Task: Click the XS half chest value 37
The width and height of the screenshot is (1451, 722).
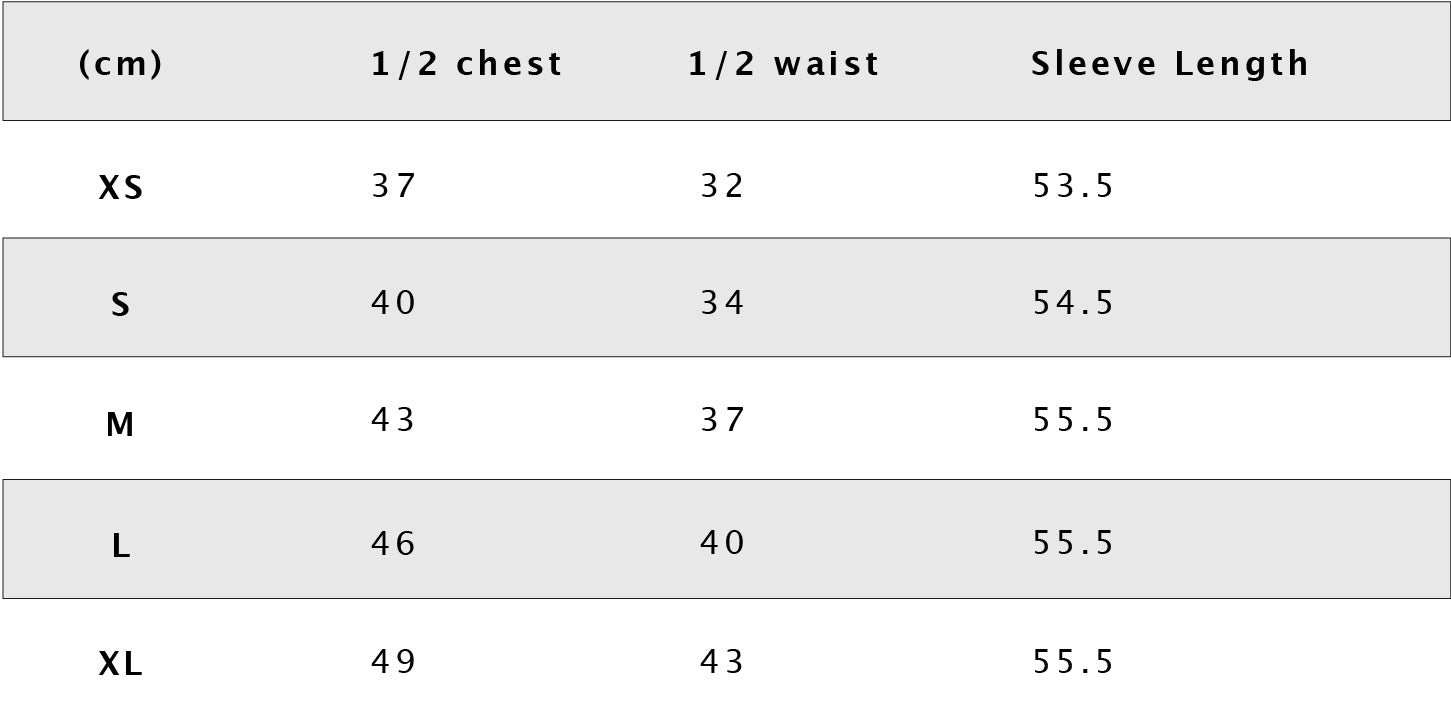Action: [393, 186]
